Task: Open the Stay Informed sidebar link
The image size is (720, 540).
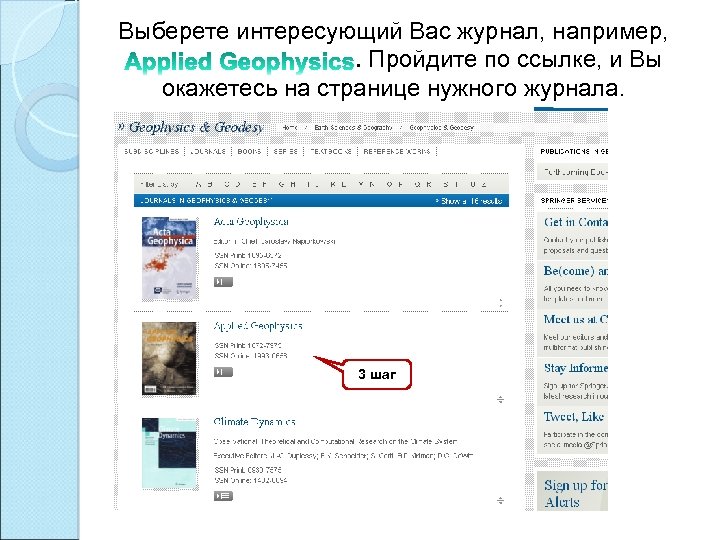Action: click(x=576, y=368)
